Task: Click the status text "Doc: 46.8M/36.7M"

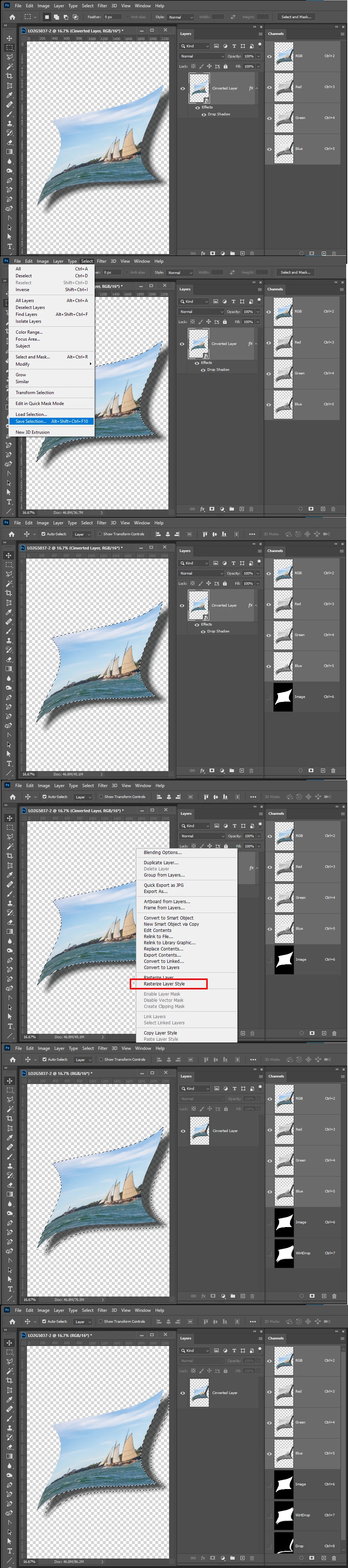Action: coord(68,512)
